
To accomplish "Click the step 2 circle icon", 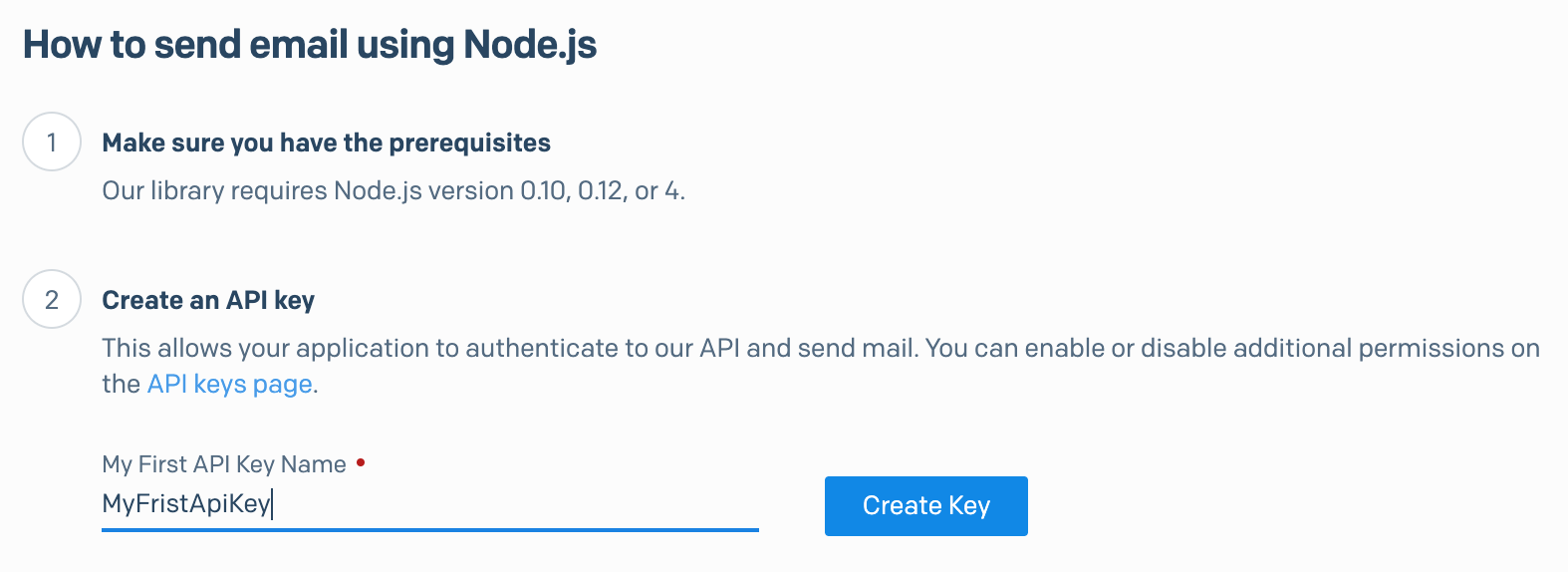I will point(52,300).
